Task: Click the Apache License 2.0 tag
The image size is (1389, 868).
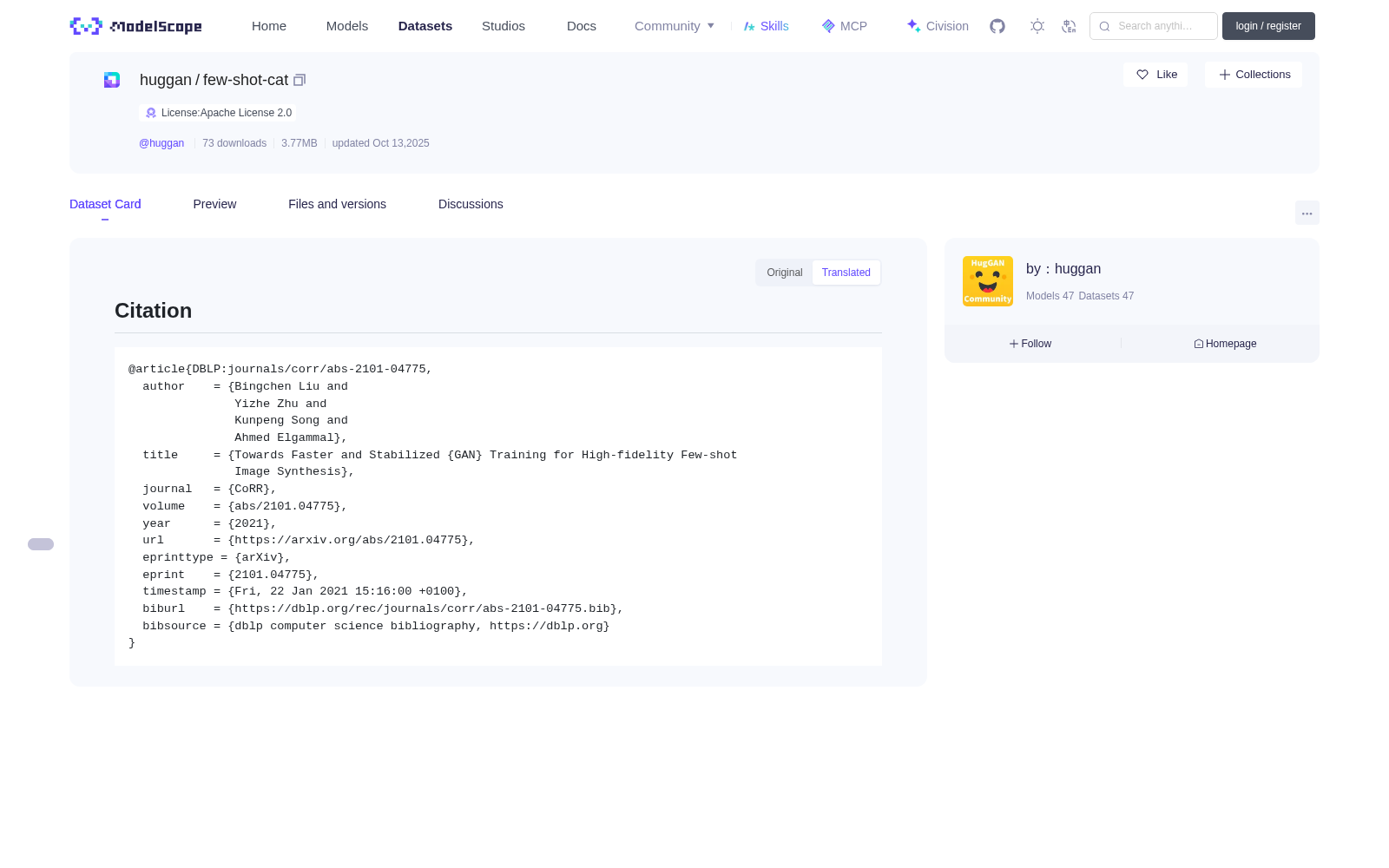Action: coord(218,113)
